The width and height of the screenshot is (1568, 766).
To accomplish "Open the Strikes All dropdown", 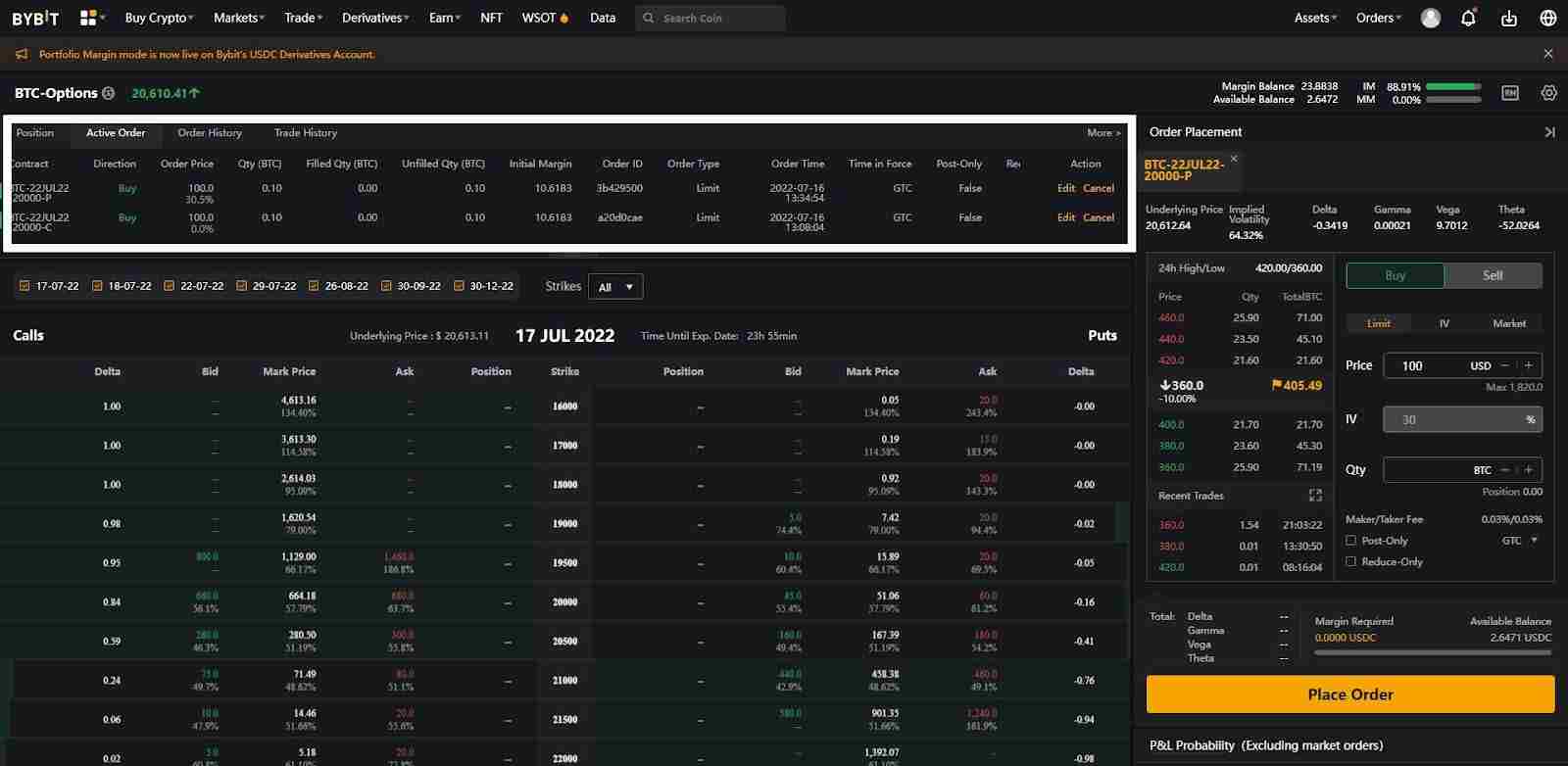I will (x=615, y=287).
